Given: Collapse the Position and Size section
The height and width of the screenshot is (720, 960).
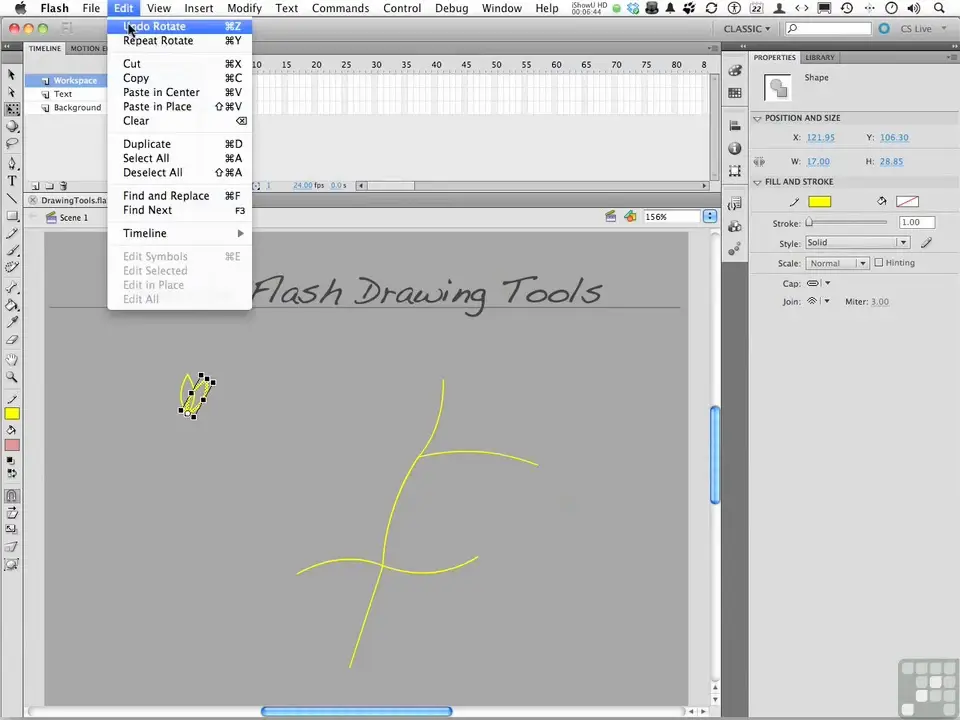Looking at the screenshot, I should 757,118.
